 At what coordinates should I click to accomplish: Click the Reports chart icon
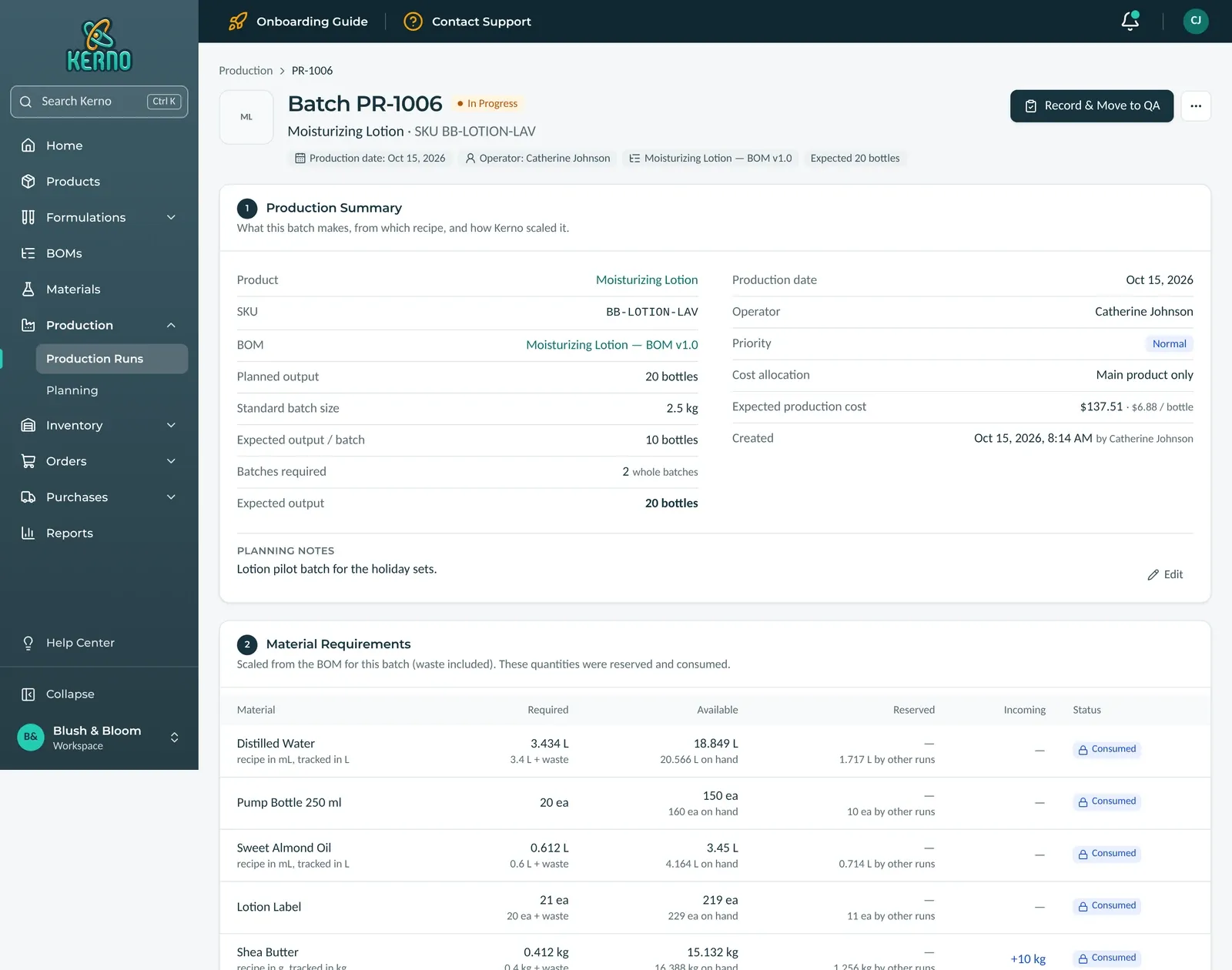coord(28,533)
